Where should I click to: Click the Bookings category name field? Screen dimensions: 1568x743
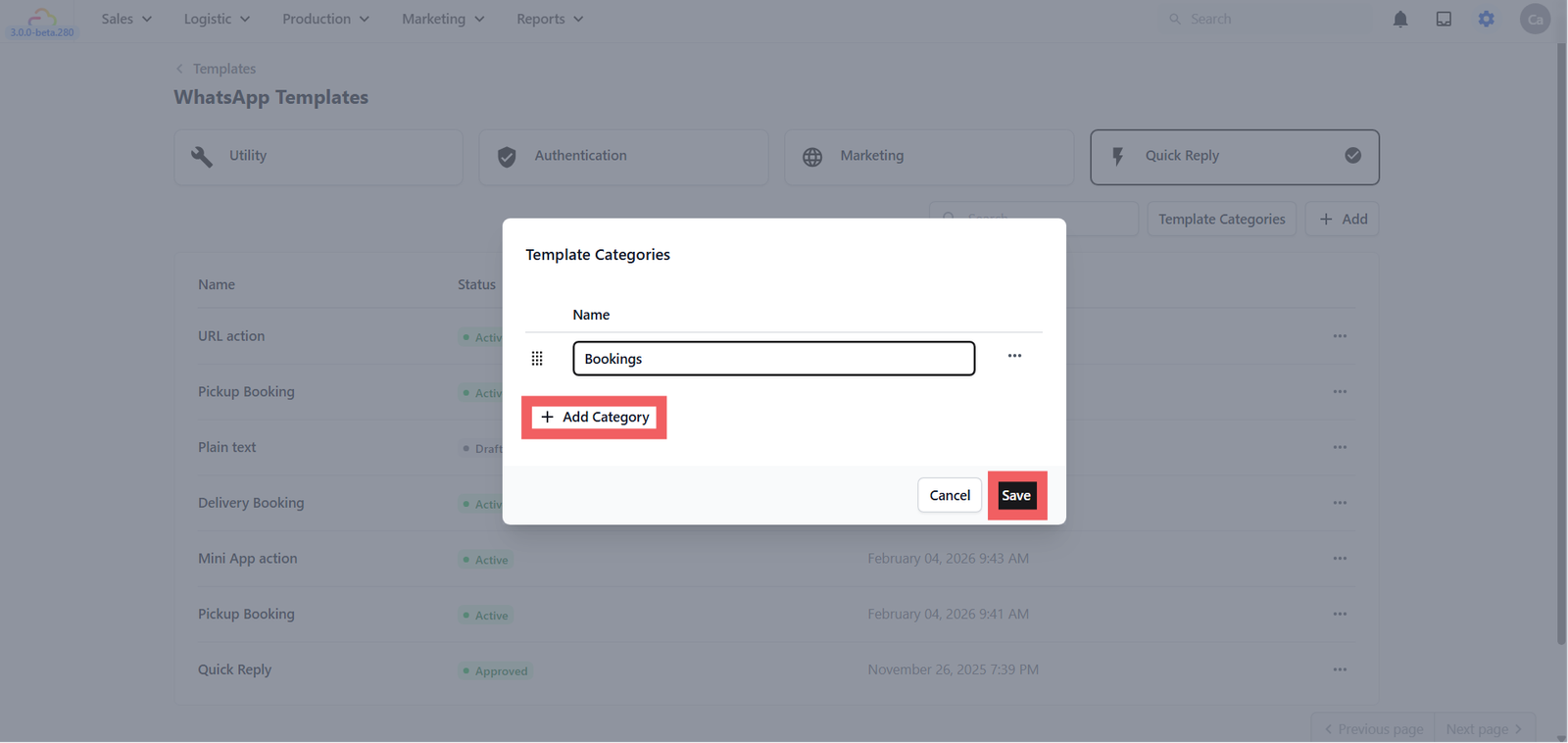[774, 359]
